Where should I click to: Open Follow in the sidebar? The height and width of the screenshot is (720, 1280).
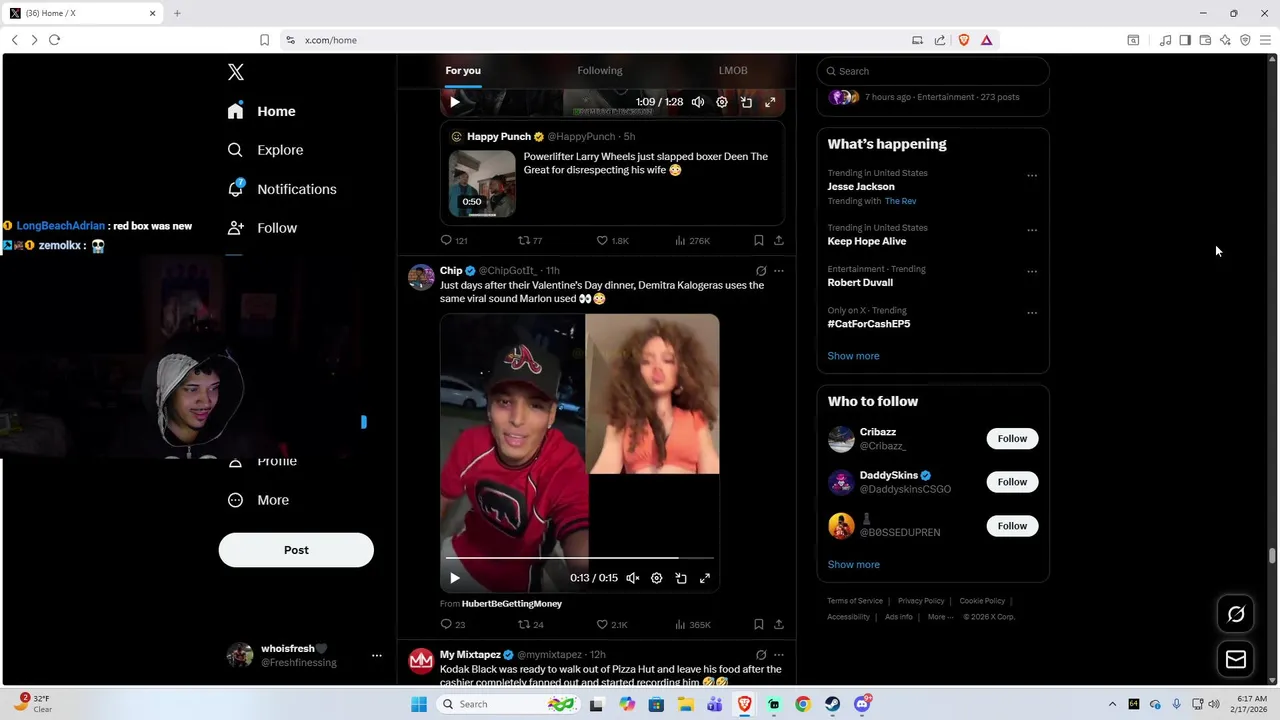point(262,228)
